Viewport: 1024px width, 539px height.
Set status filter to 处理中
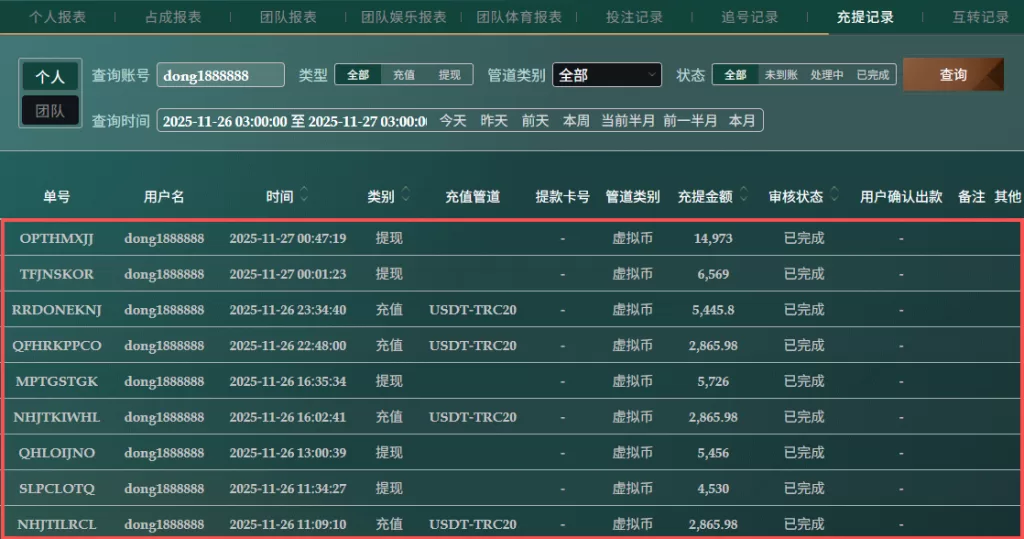point(827,75)
